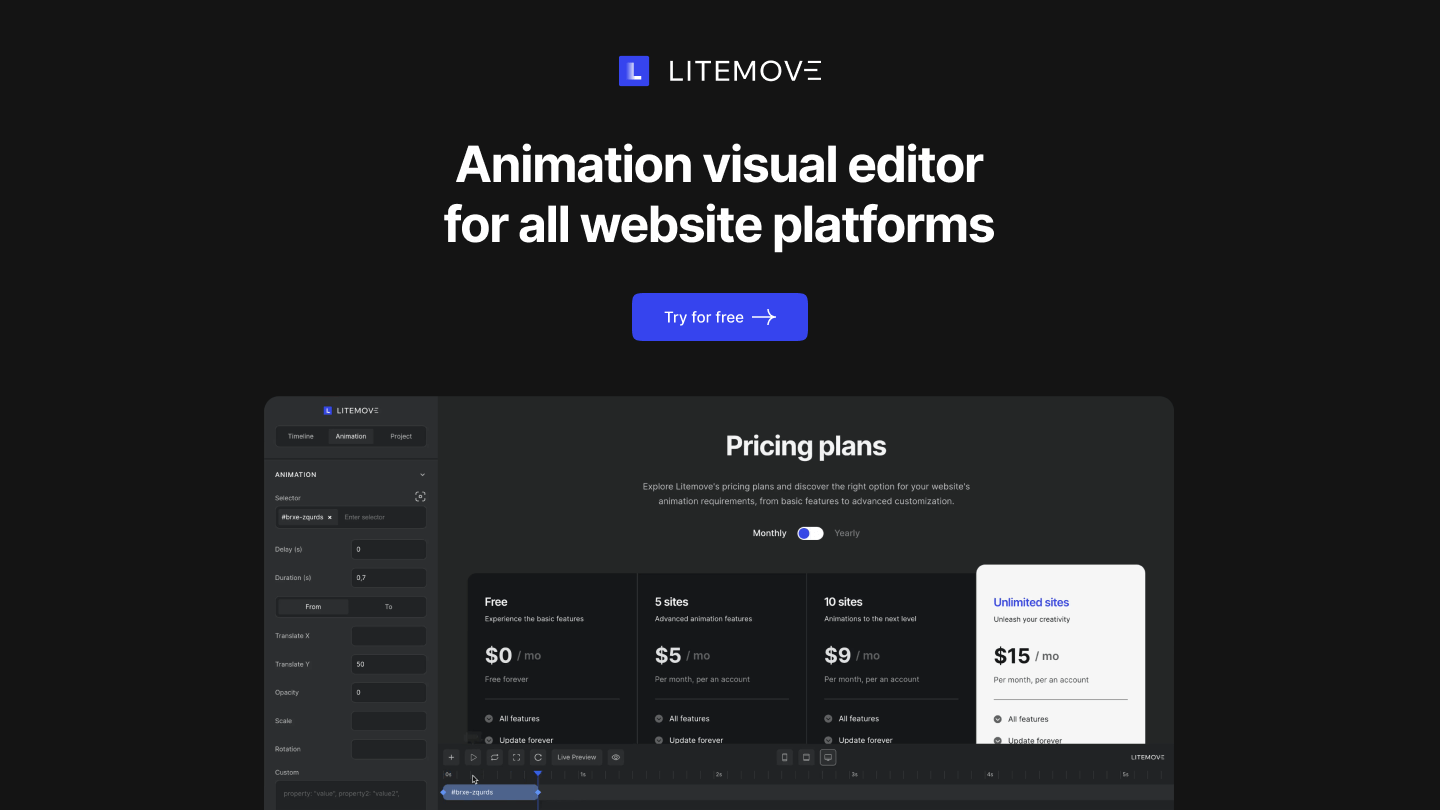Click the element picker icon beside Selector
The width and height of the screenshot is (1440, 810).
click(420, 496)
